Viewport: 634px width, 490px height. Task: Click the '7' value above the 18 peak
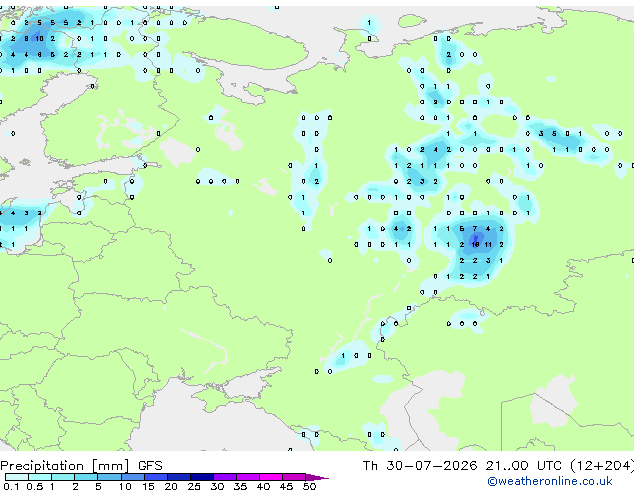point(475,229)
